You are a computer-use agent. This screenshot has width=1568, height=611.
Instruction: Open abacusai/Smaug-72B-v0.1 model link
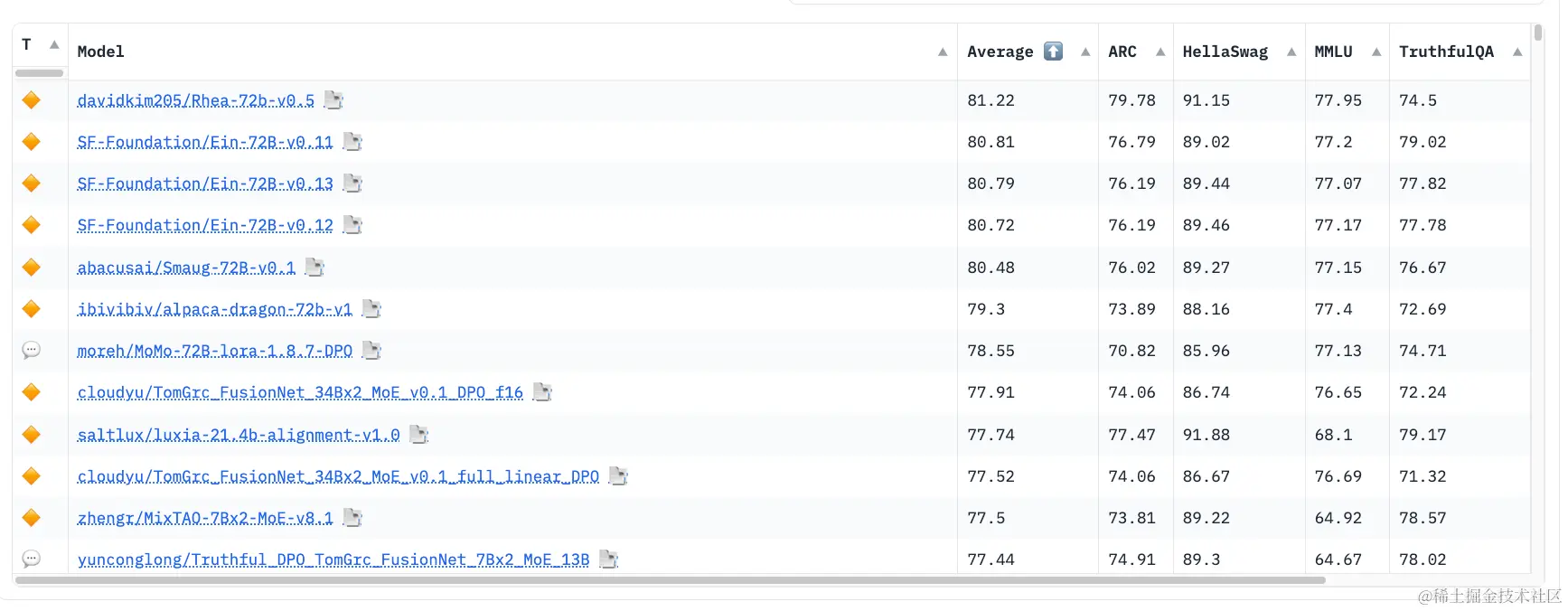point(186,268)
